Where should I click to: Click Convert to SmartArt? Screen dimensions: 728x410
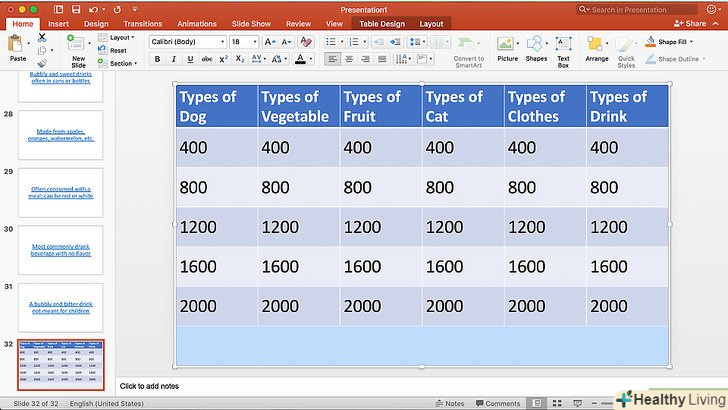(x=468, y=48)
